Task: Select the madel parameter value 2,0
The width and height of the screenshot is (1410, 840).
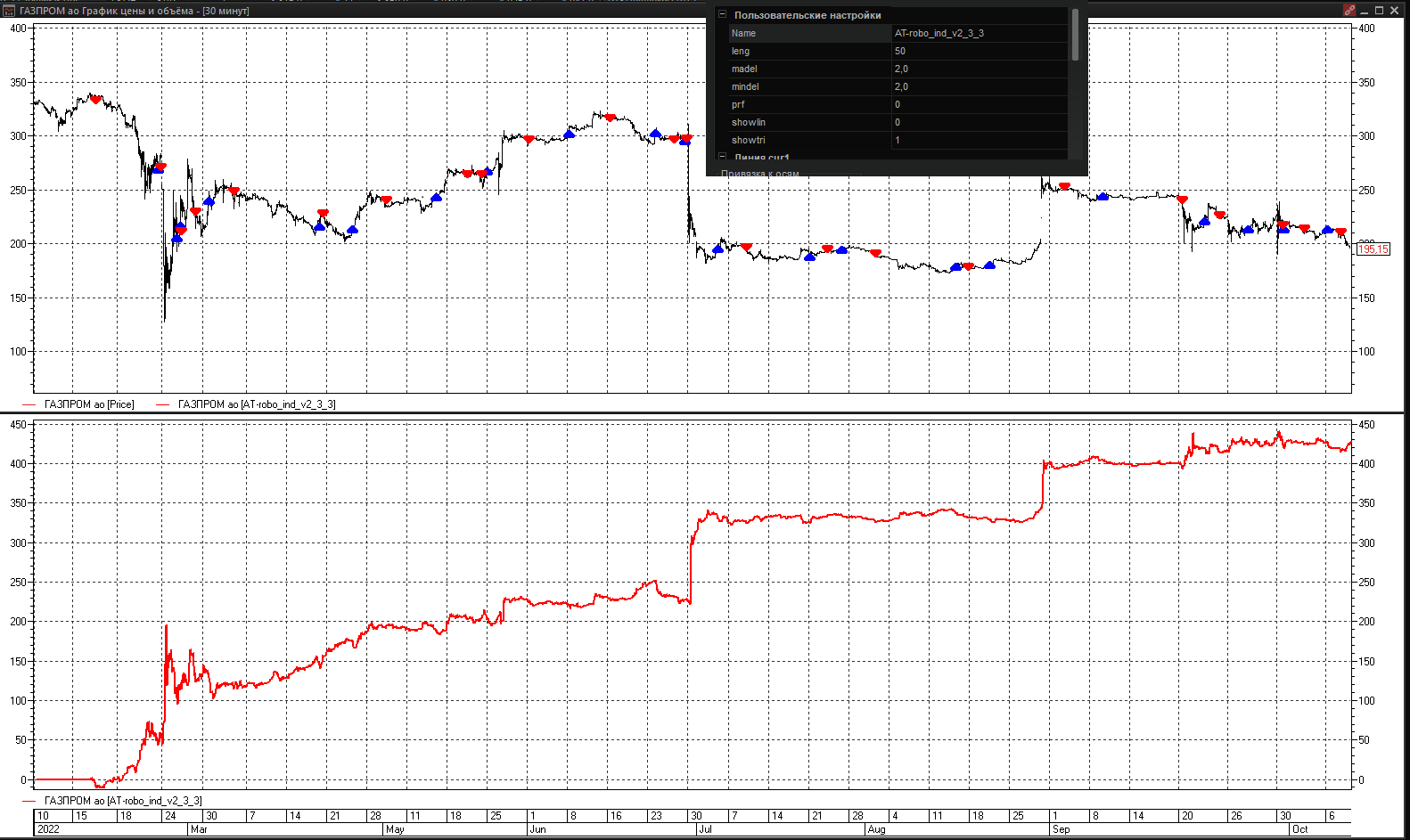Action: click(x=979, y=69)
